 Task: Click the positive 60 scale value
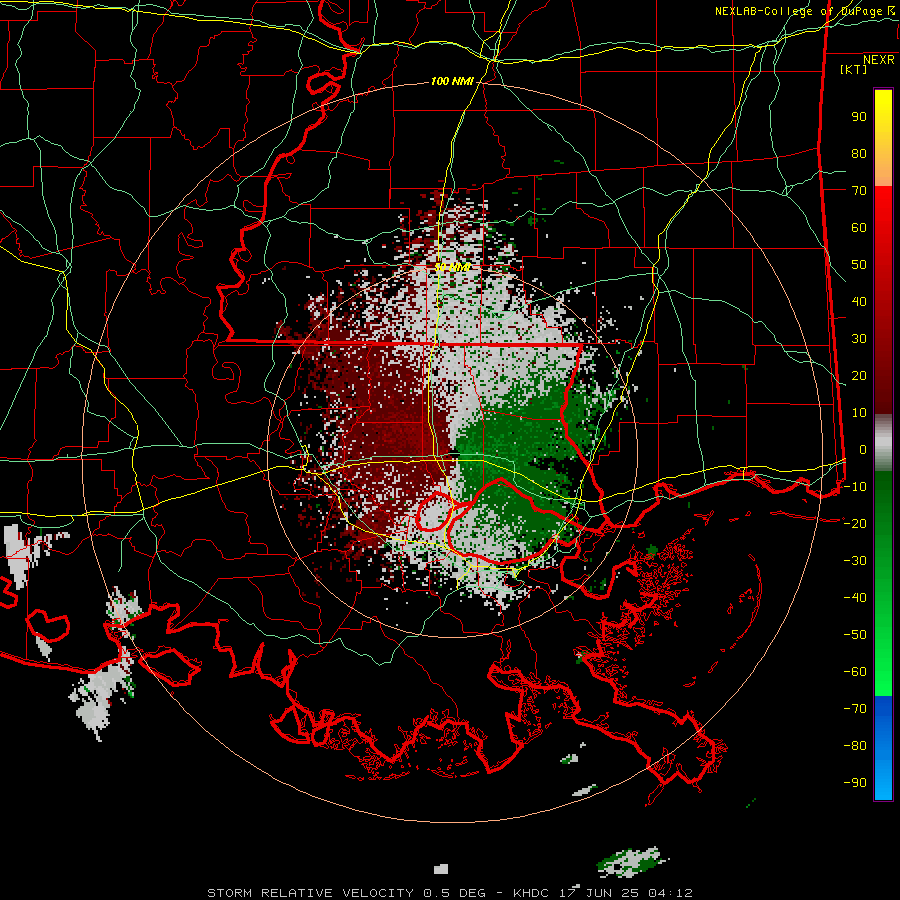(859, 227)
